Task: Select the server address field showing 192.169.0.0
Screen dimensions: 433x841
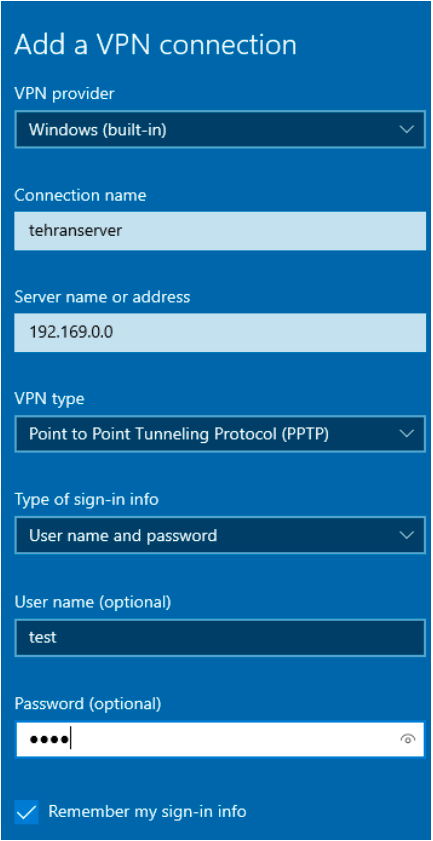Action: 220,333
